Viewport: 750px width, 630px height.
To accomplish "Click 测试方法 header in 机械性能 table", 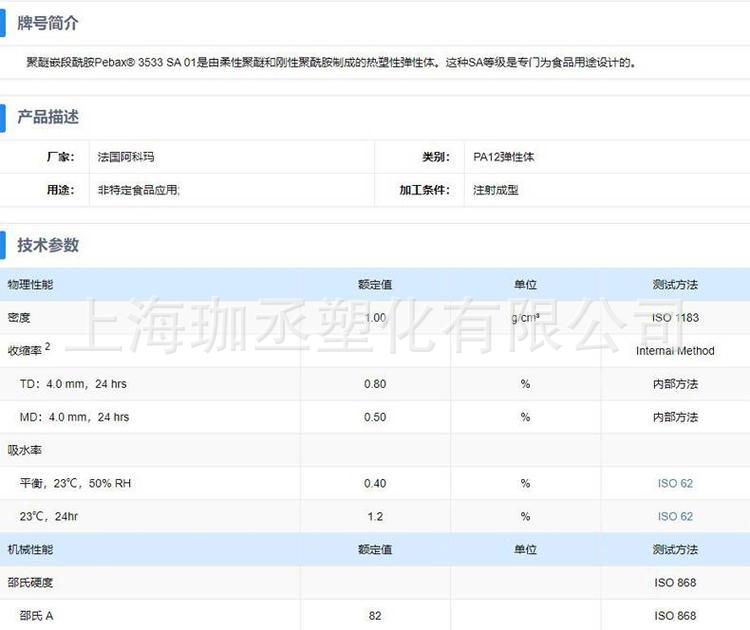I will click(675, 549).
